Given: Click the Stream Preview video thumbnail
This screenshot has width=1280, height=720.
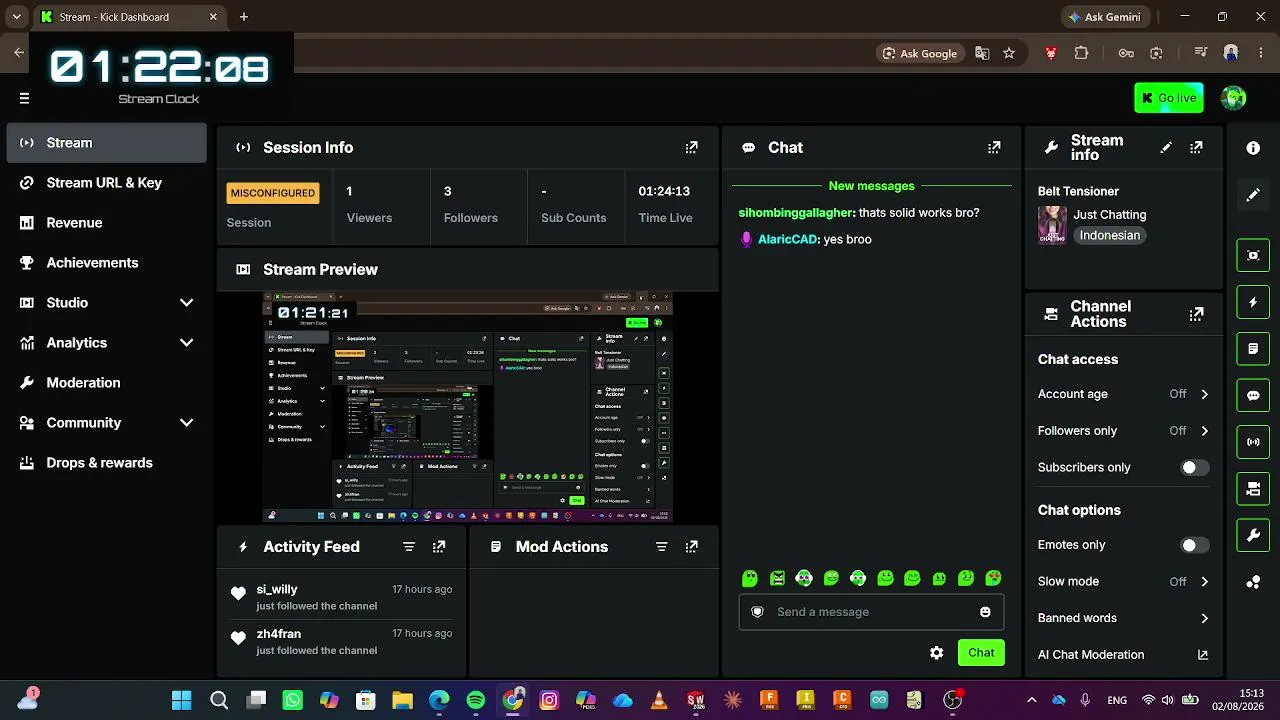Looking at the screenshot, I should pos(468,407).
